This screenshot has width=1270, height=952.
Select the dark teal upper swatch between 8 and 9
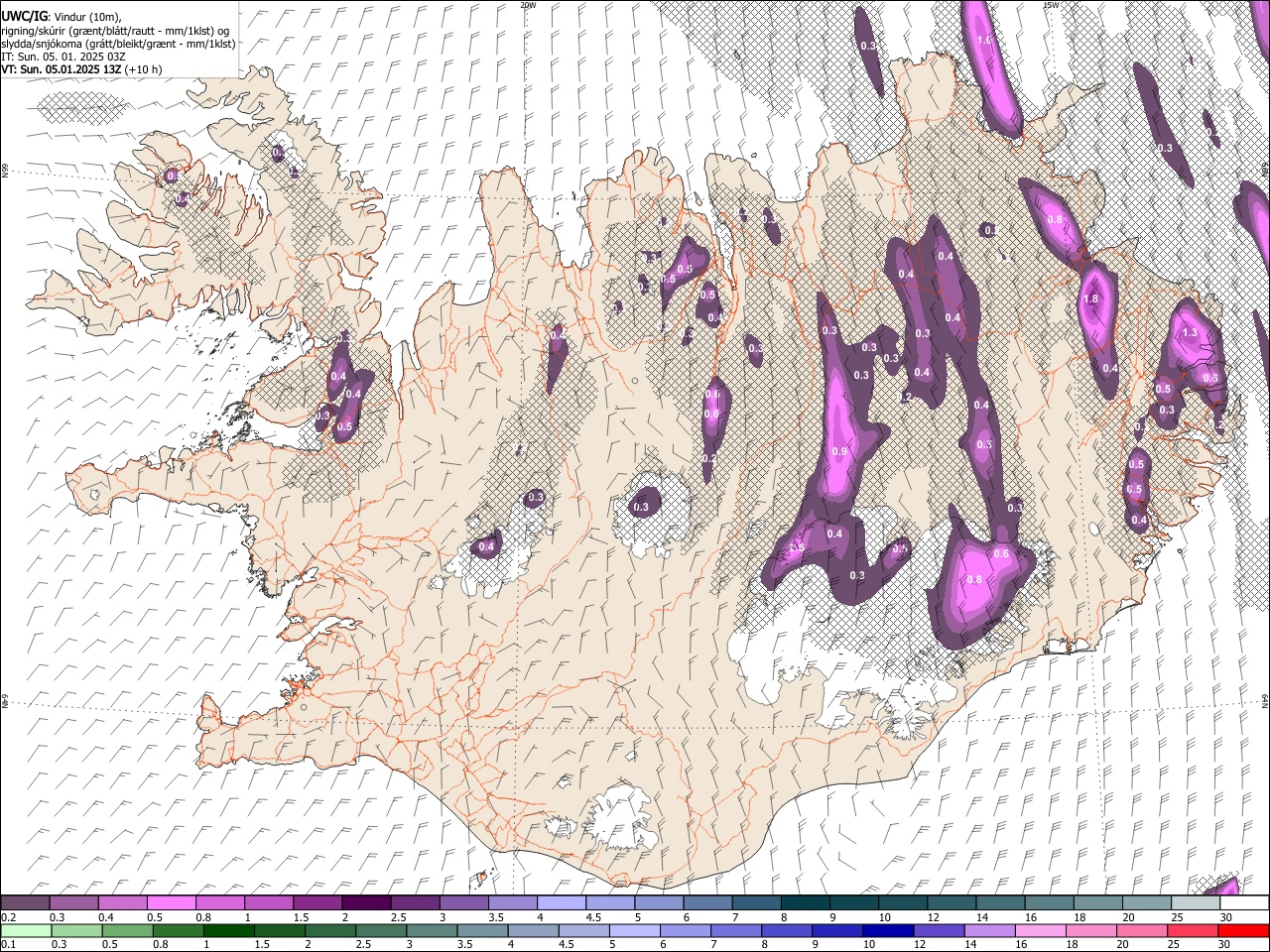[806, 903]
